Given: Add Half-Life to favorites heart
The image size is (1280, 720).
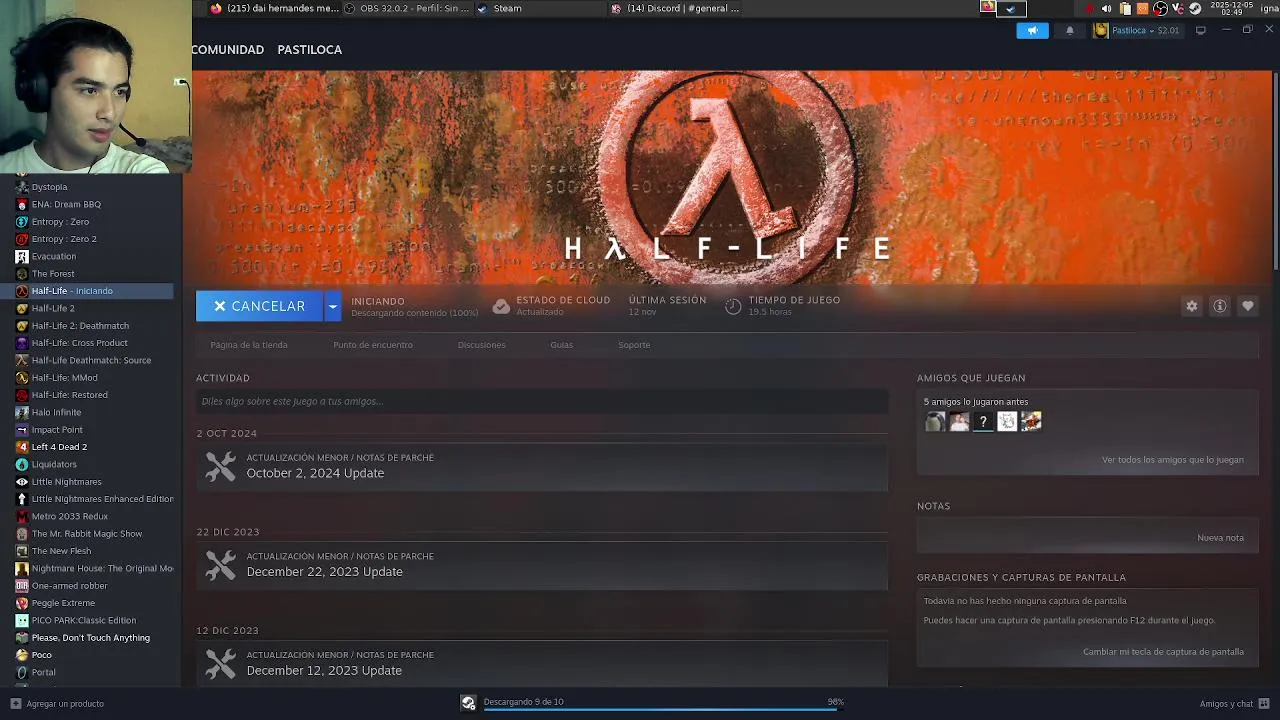Looking at the screenshot, I should pos(1247,306).
